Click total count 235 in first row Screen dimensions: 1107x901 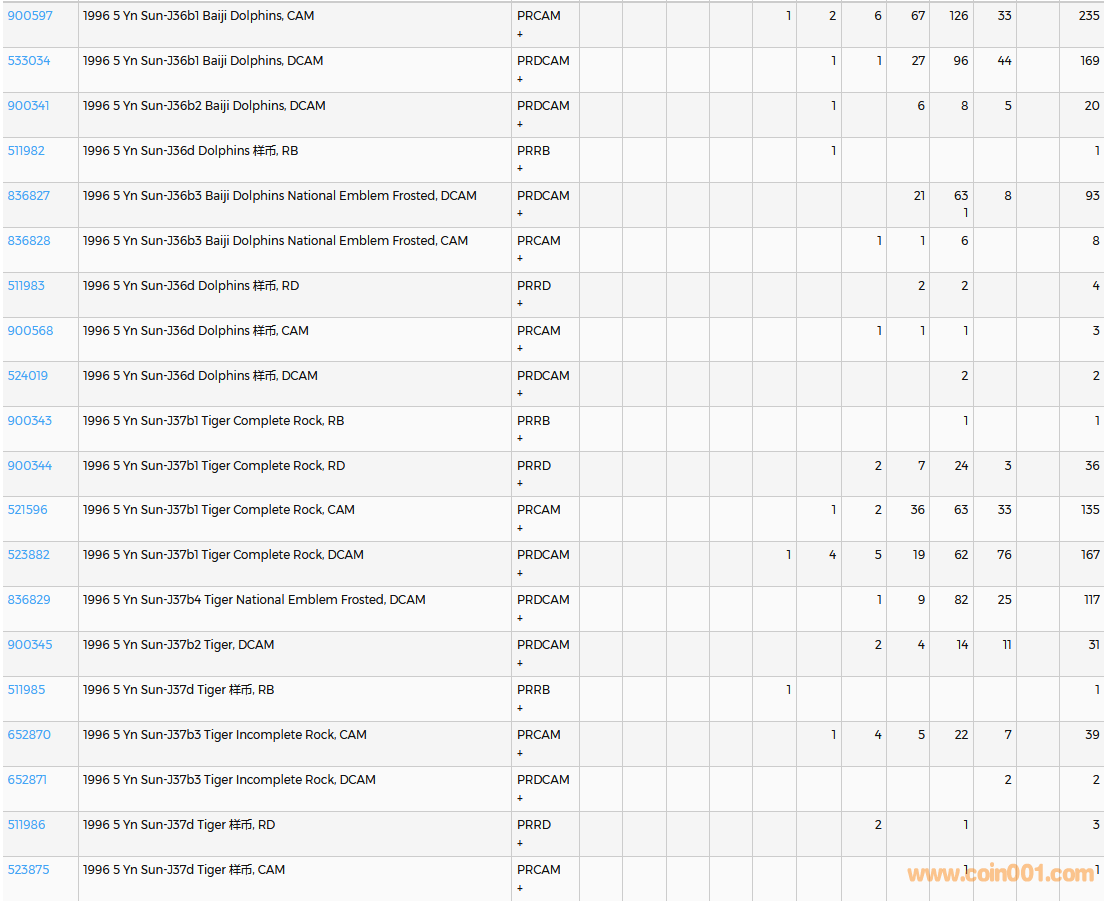(x=1089, y=16)
